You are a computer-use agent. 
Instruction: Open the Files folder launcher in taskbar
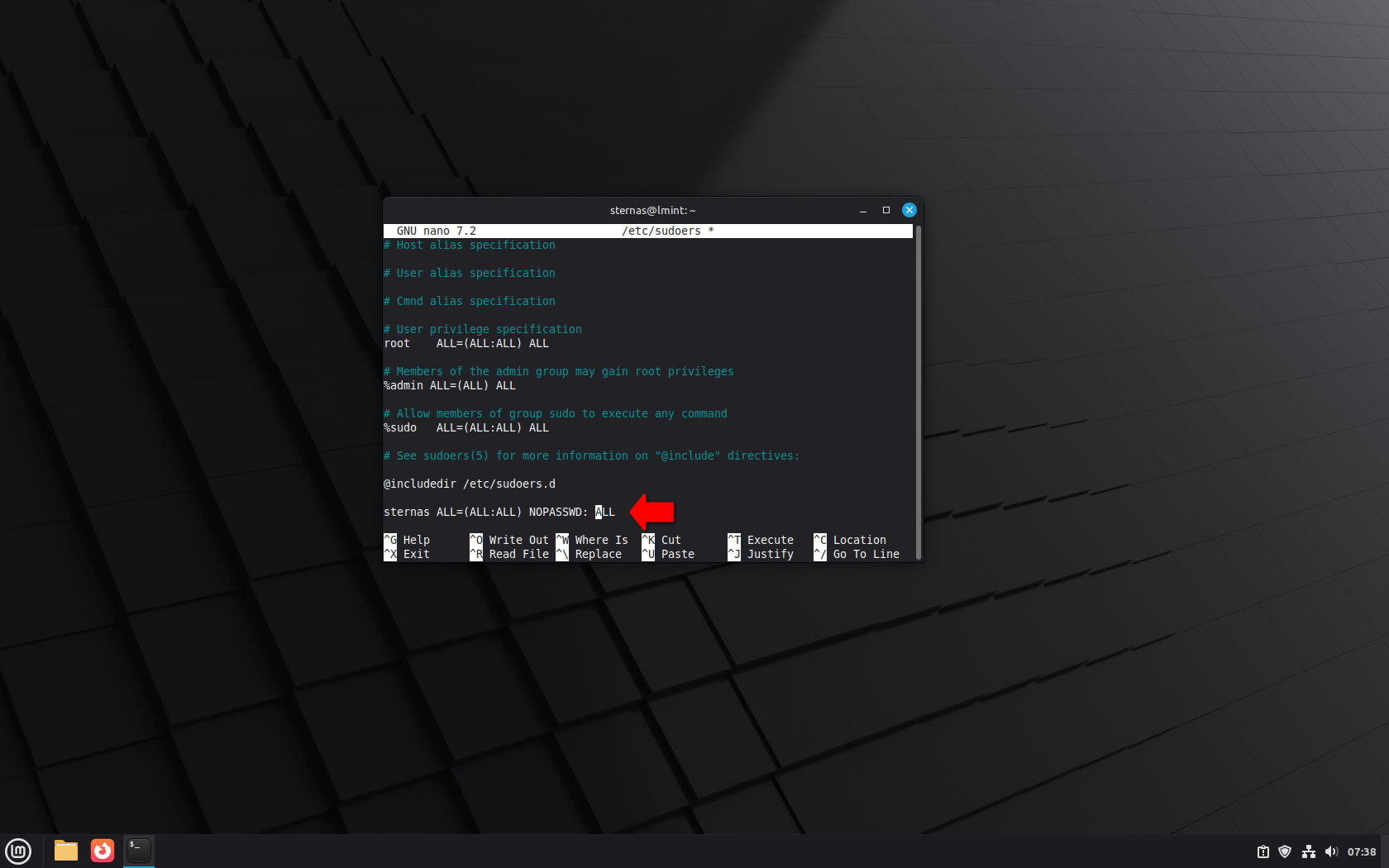66,851
